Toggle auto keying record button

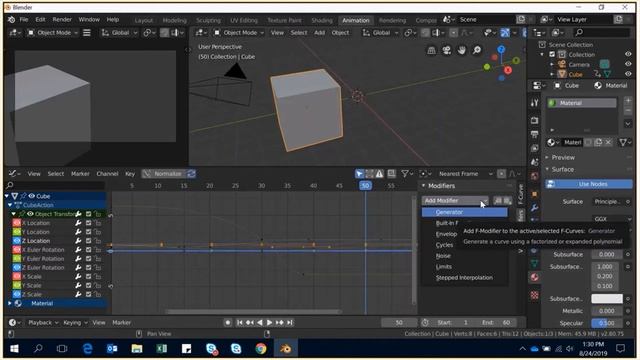pos(228,322)
